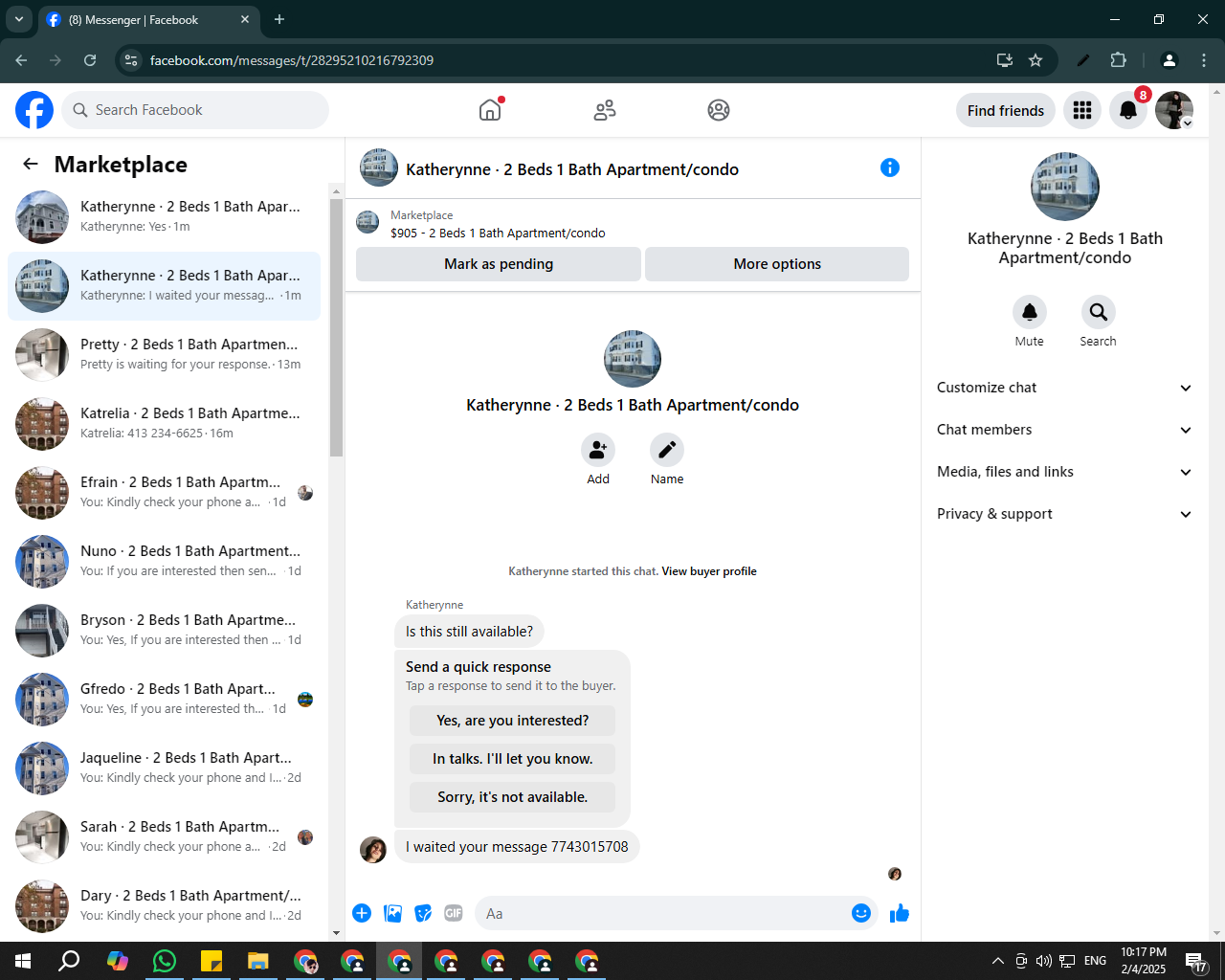Switch to the Messenger | Facebook tab
This screenshot has width=1225, height=980.
pos(148,20)
